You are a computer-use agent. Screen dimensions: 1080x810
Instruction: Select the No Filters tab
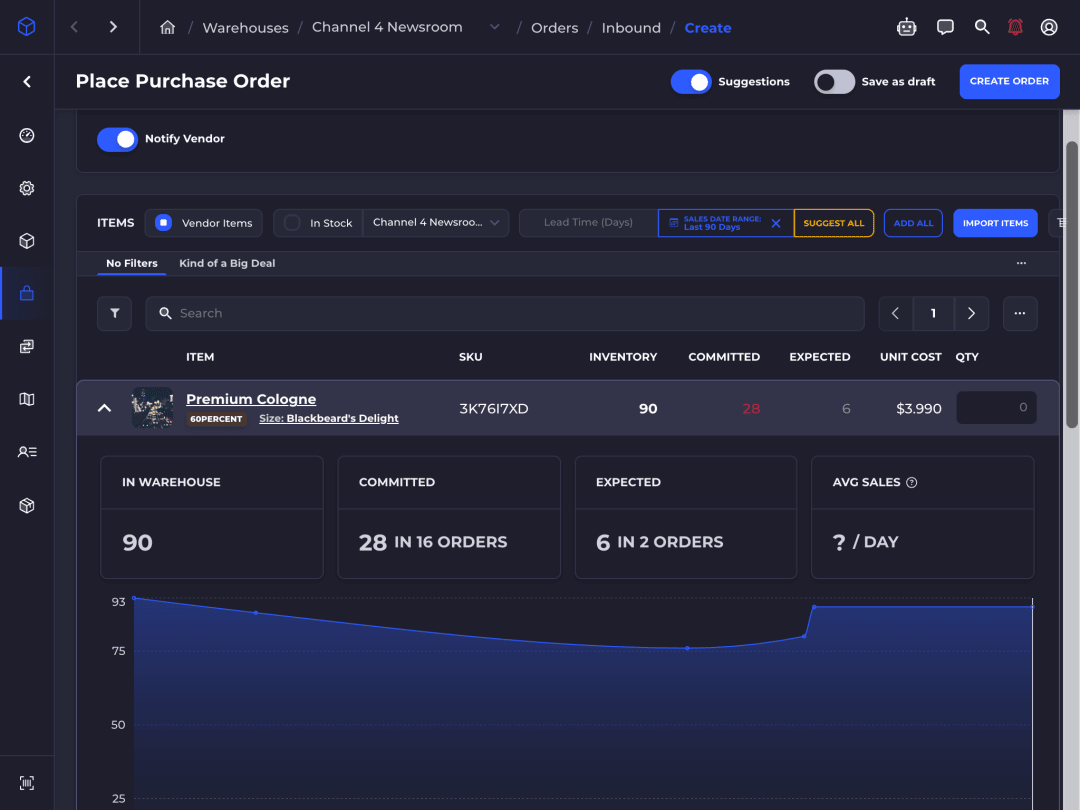click(132, 263)
